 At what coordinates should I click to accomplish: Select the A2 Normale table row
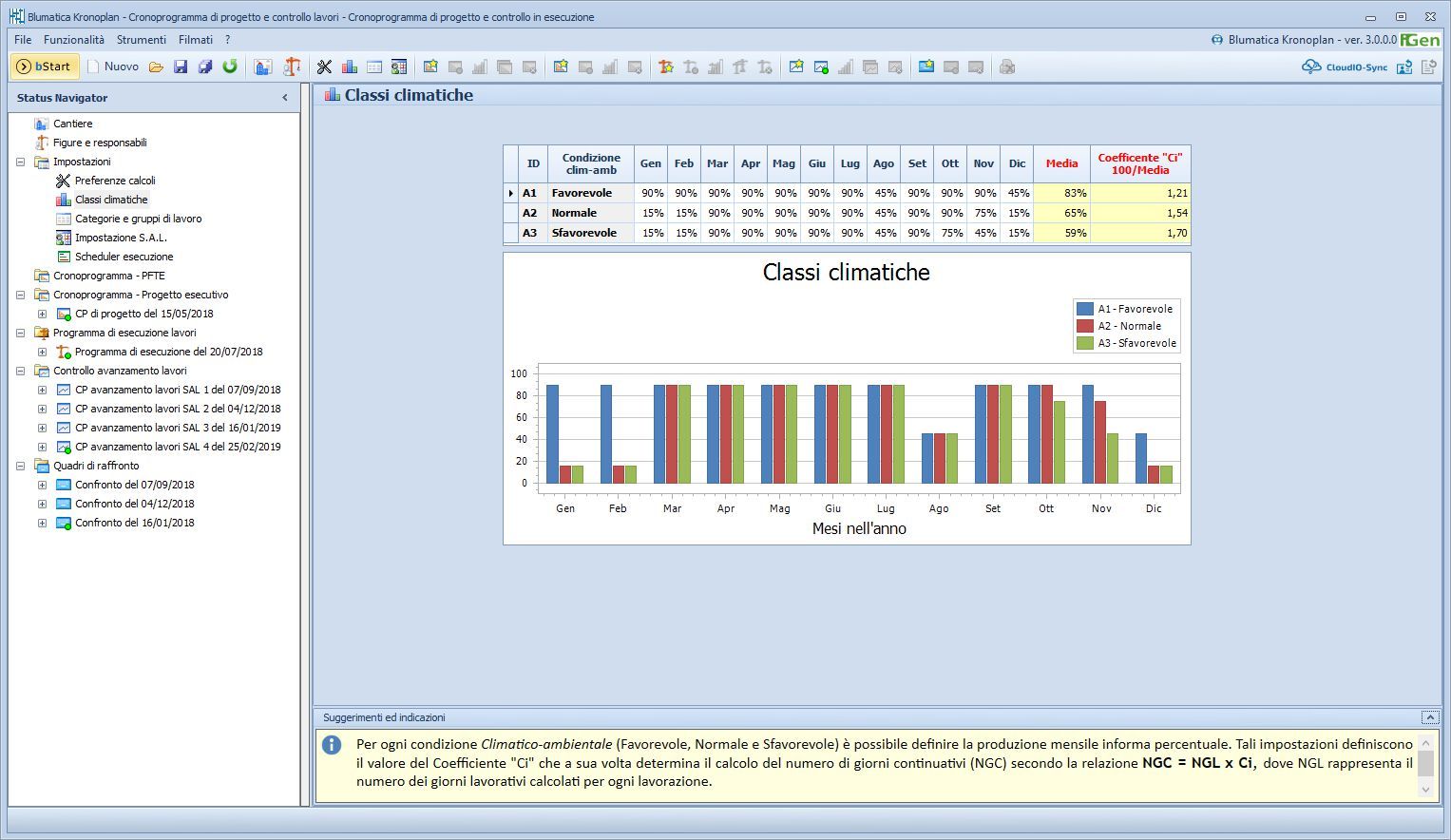click(x=574, y=213)
